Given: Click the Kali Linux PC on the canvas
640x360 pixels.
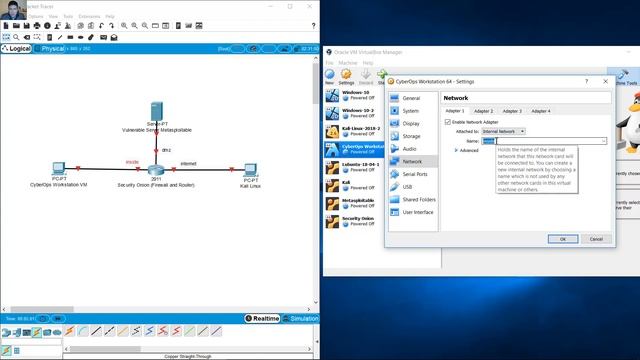Looking at the screenshot, I should click(x=250, y=170).
